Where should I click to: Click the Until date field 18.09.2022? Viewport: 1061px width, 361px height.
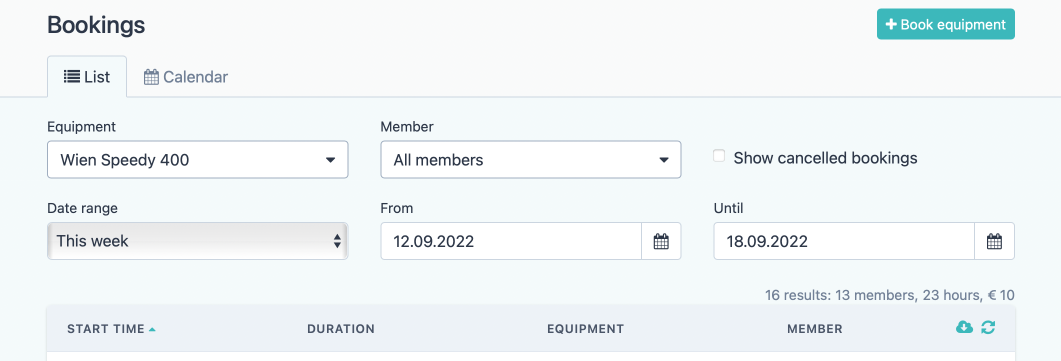click(x=844, y=241)
